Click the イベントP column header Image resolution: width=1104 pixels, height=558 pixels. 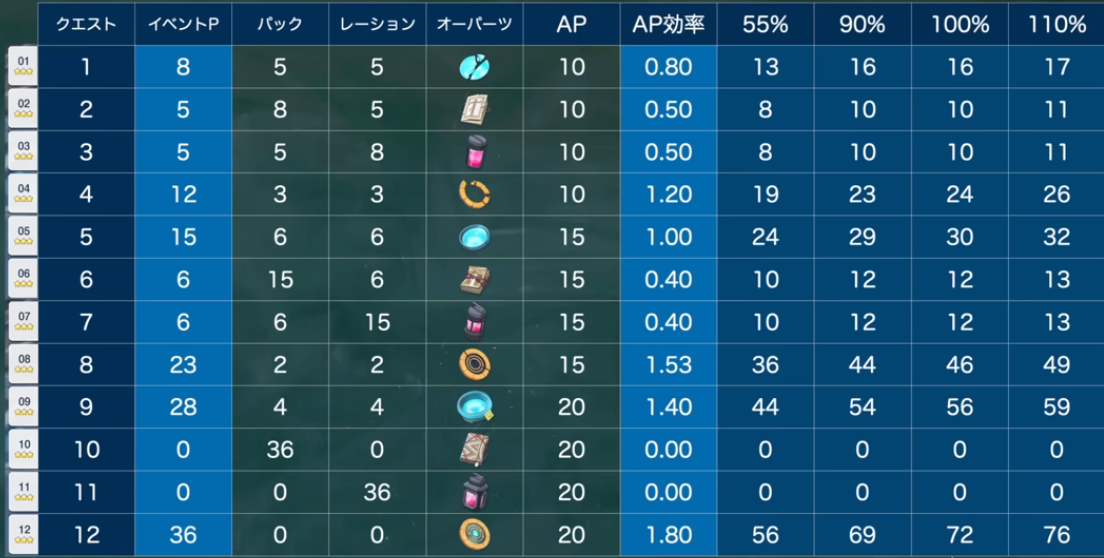click(183, 24)
